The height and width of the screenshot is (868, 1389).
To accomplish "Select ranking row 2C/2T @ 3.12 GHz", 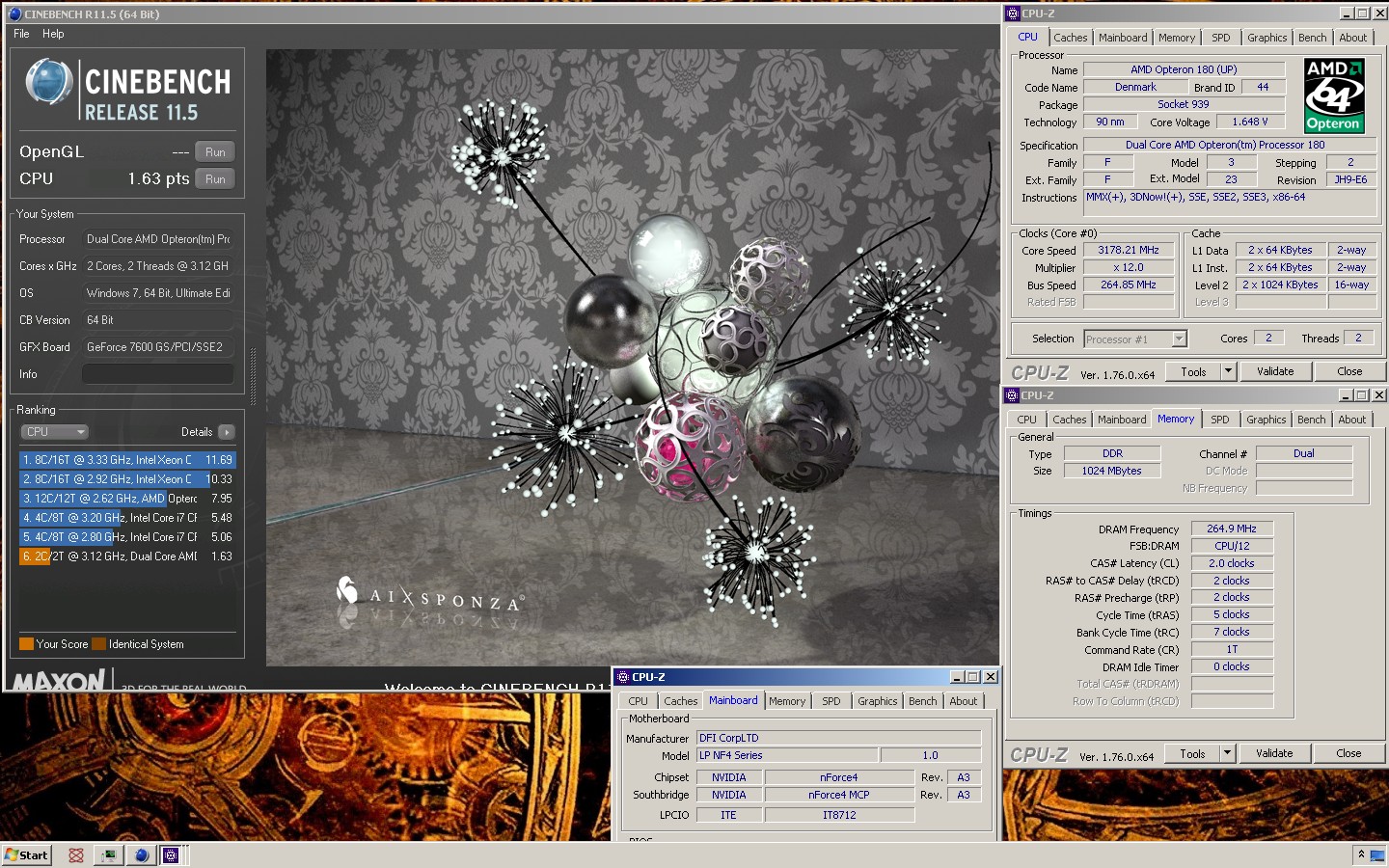I will coord(127,556).
